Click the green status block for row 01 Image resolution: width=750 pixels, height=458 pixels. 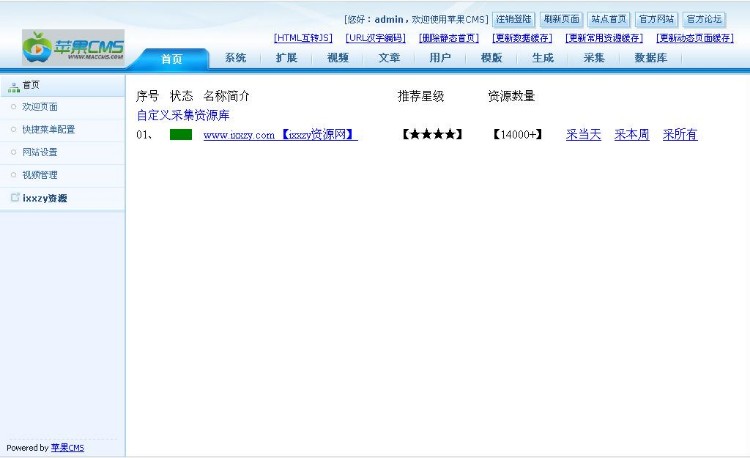point(181,135)
